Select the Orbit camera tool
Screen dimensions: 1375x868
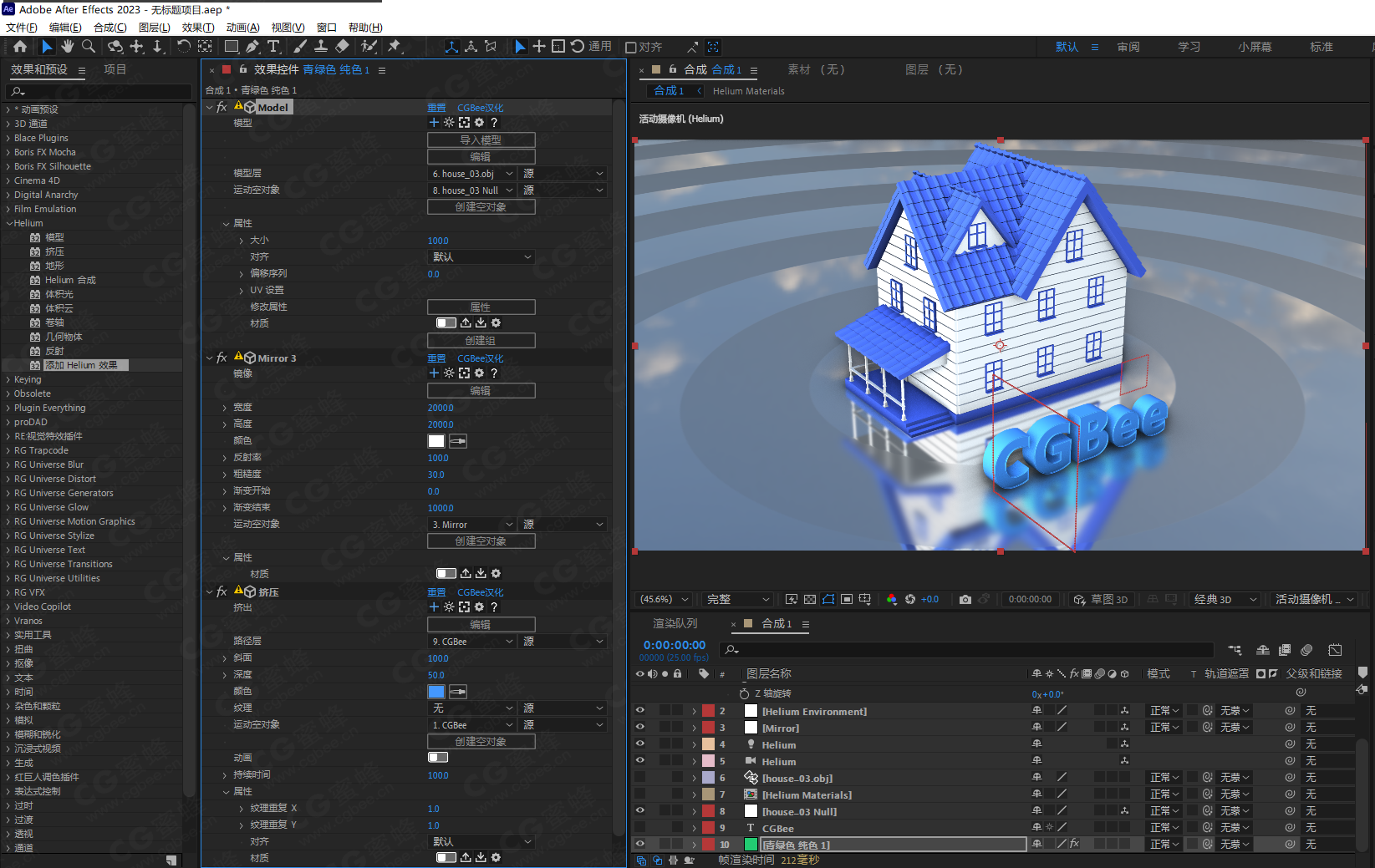tap(115, 47)
